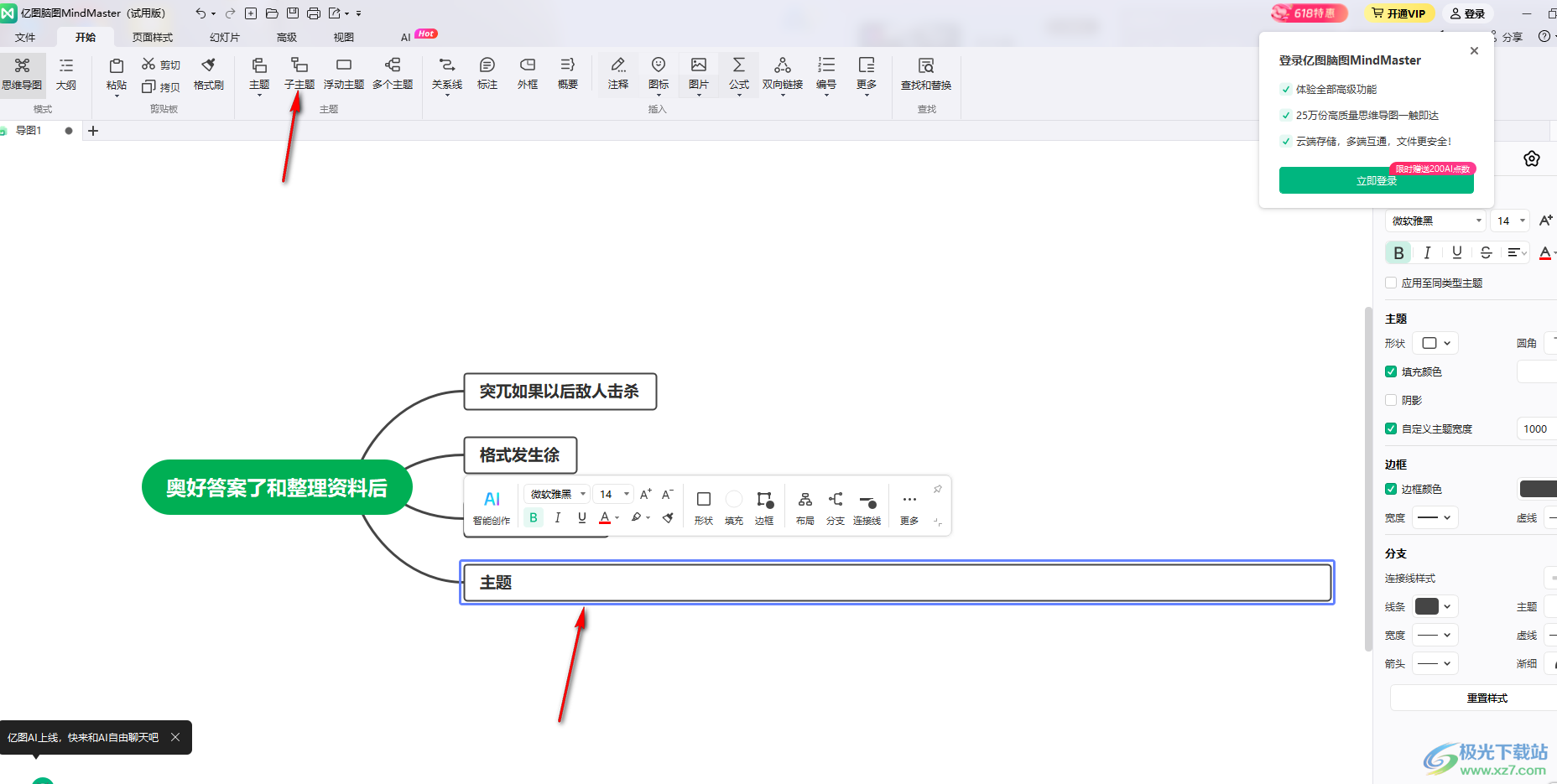Enable the 阴影 shadow checkbox

tap(1391, 400)
